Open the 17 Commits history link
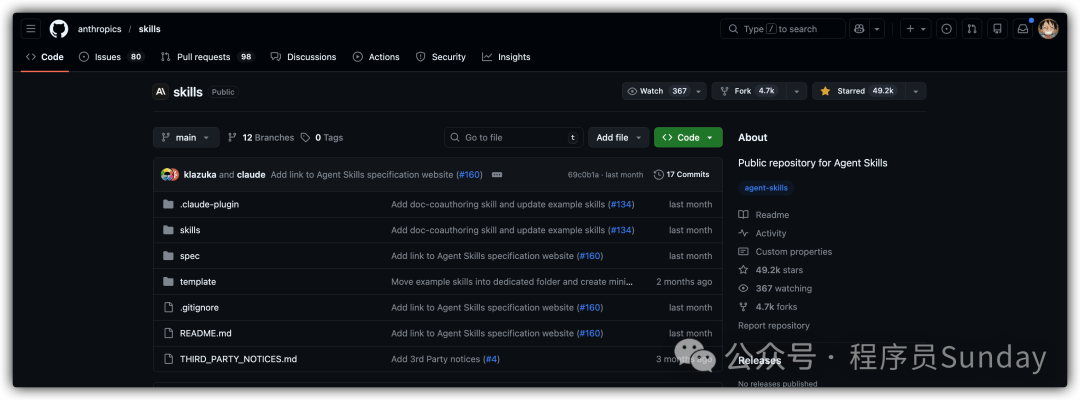The width and height of the screenshot is (1080, 400). point(681,175)
